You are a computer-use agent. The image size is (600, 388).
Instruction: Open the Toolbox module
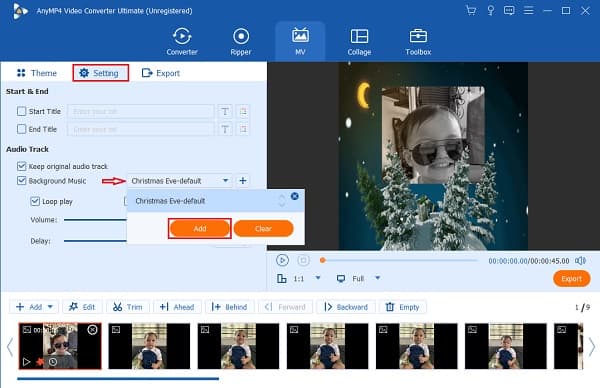(x=418, y=42)
